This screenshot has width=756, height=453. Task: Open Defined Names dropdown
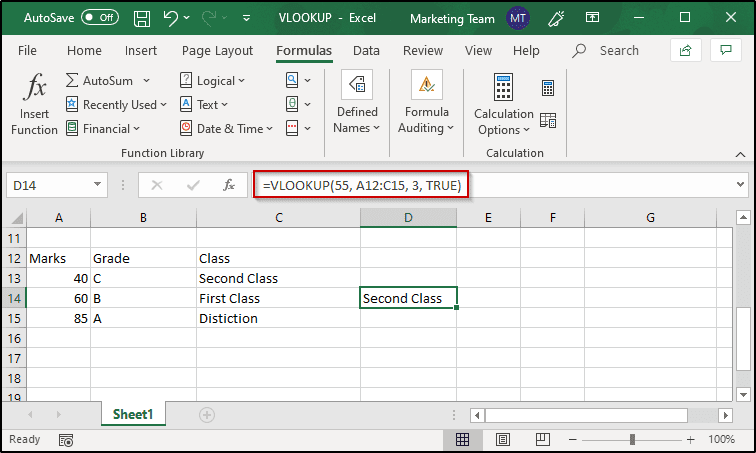coord(357,103)
